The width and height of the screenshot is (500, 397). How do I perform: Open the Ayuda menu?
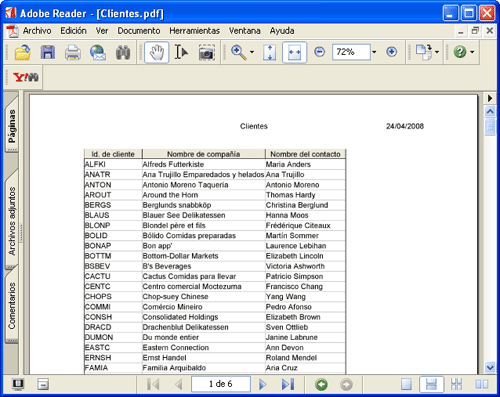click(x=282, y=31)
